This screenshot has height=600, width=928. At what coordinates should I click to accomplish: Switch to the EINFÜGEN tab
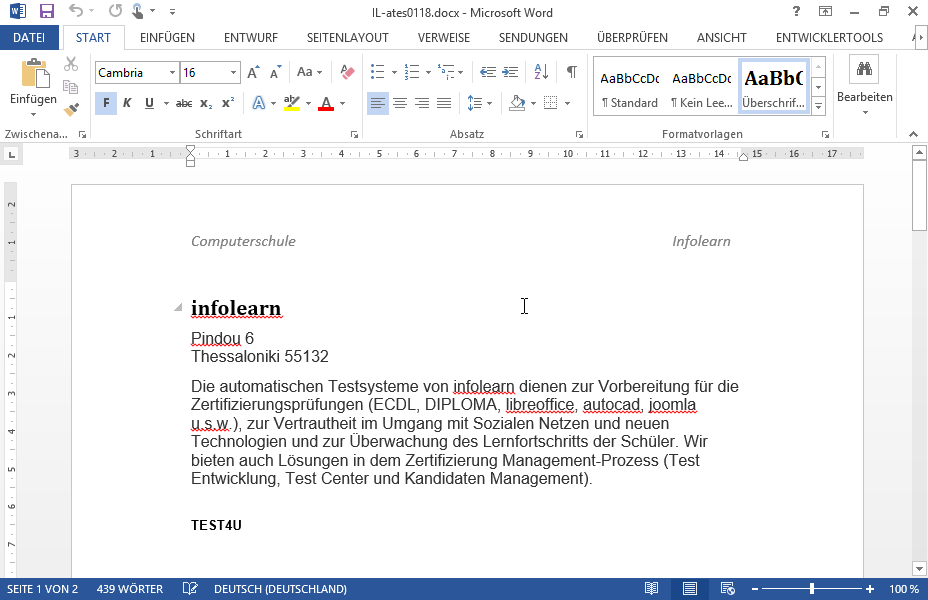167,38
